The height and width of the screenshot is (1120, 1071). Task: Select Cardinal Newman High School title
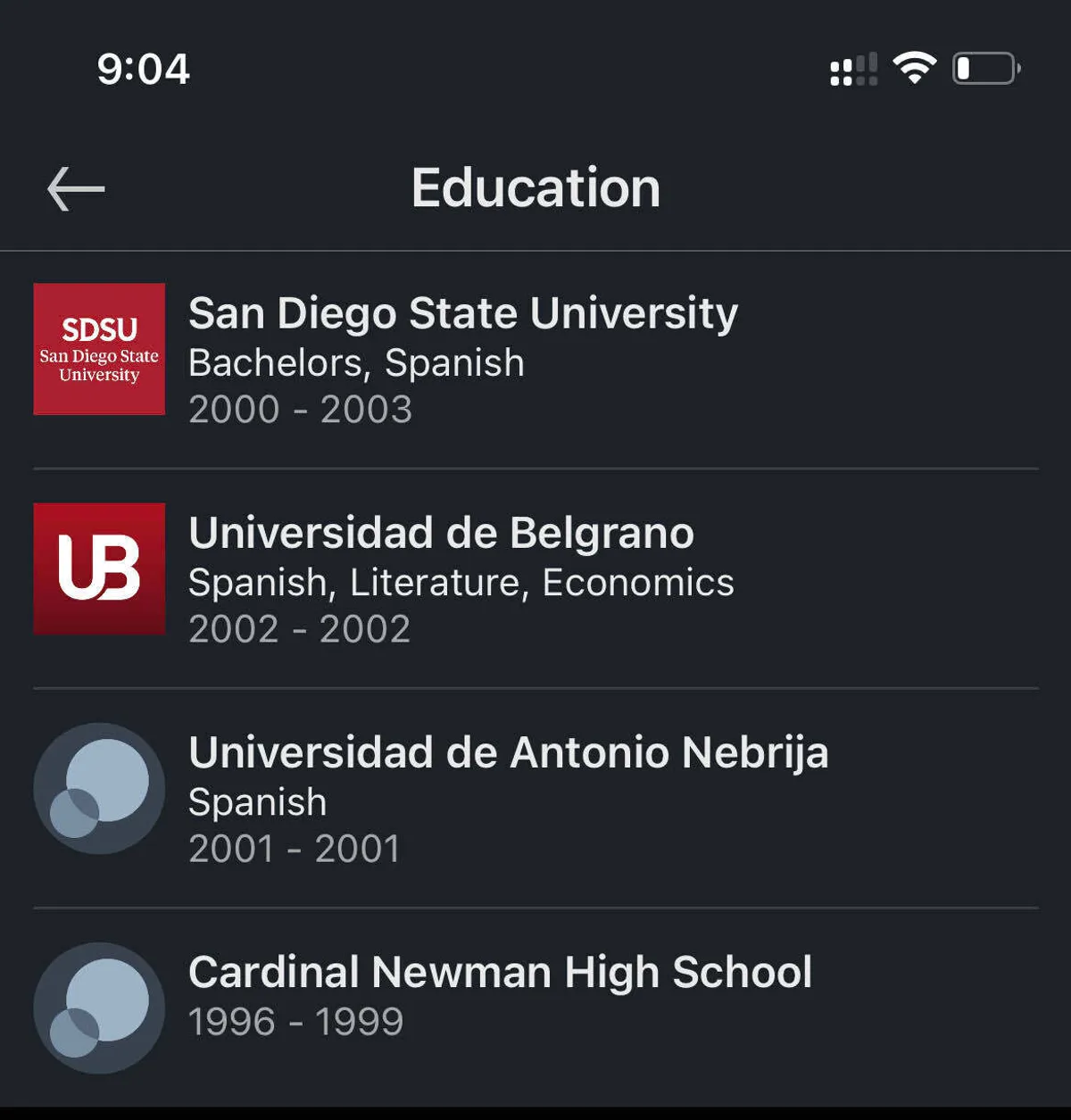500,972
